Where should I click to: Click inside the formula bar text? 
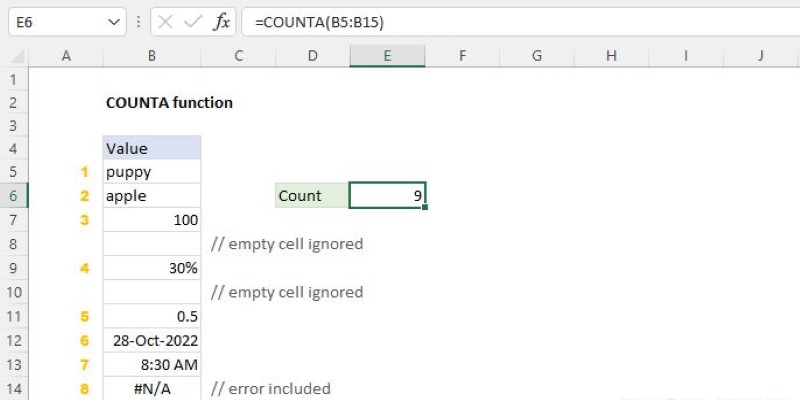point(520,22)
